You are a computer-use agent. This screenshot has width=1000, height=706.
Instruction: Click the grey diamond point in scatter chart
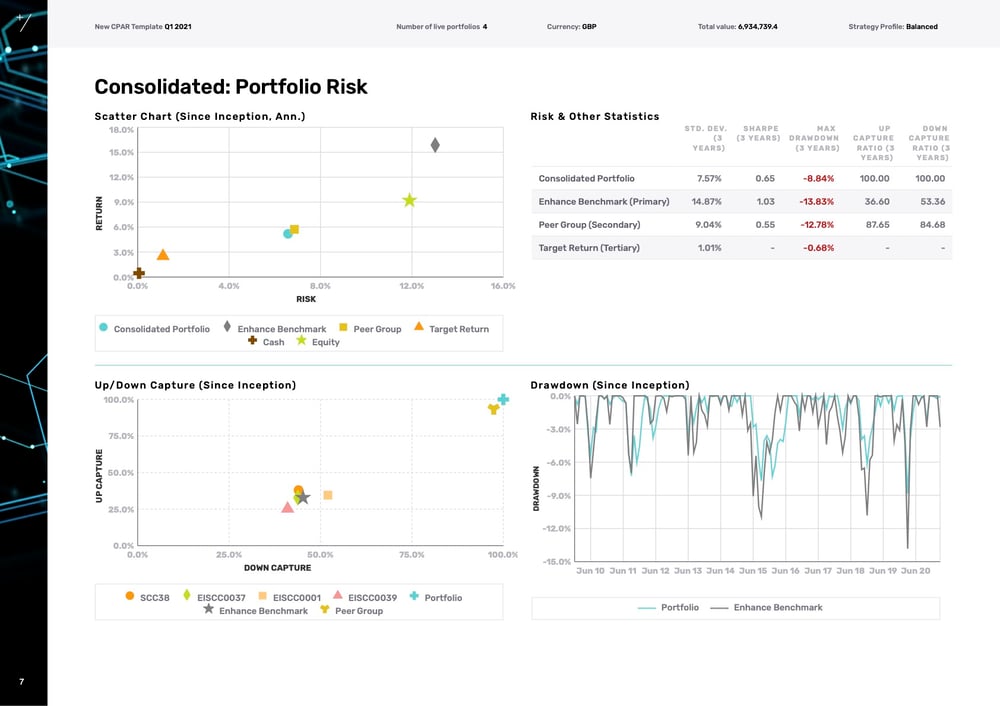click(435, 145)
